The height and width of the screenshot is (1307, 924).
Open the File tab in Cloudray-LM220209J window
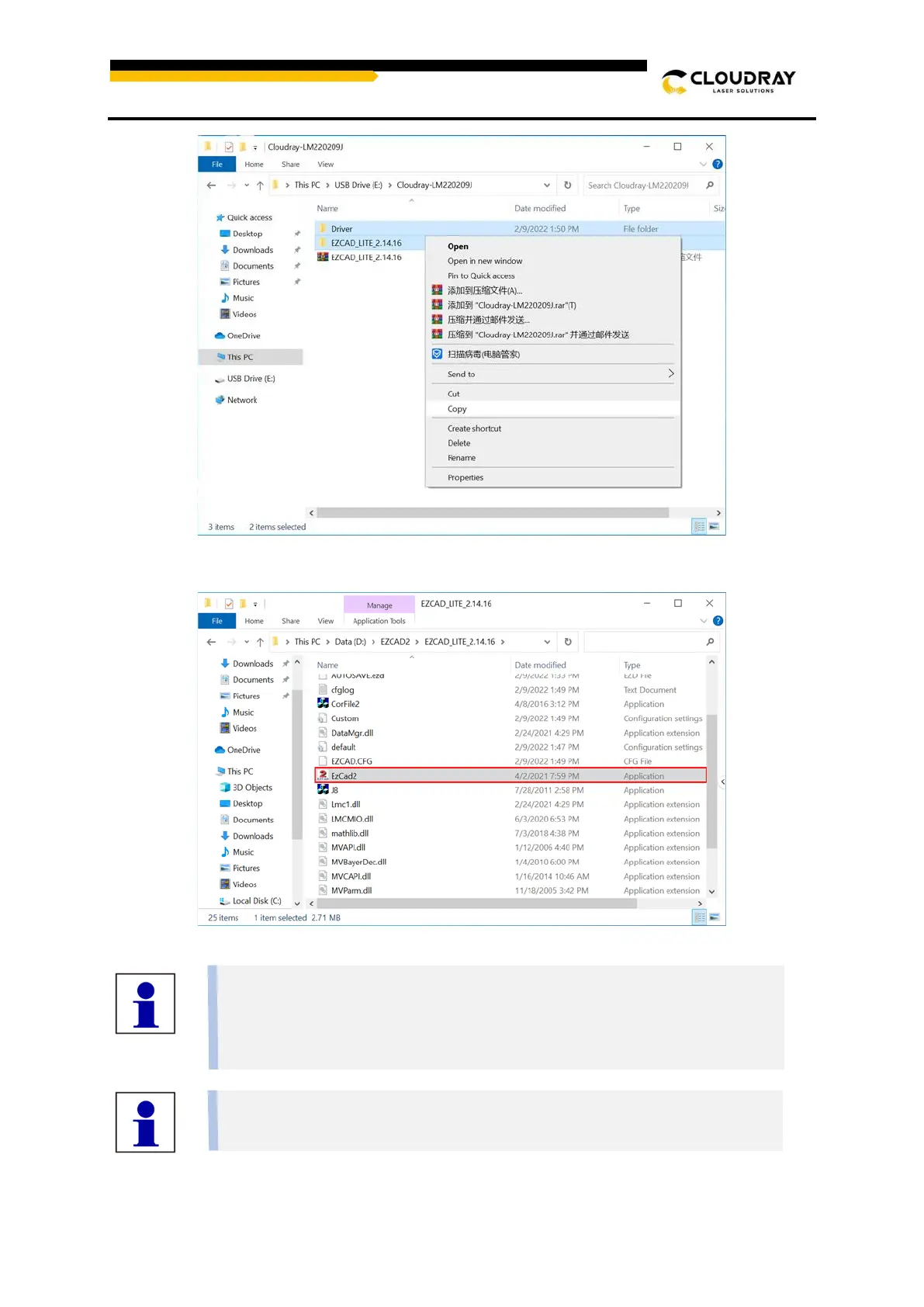(217, 165)
